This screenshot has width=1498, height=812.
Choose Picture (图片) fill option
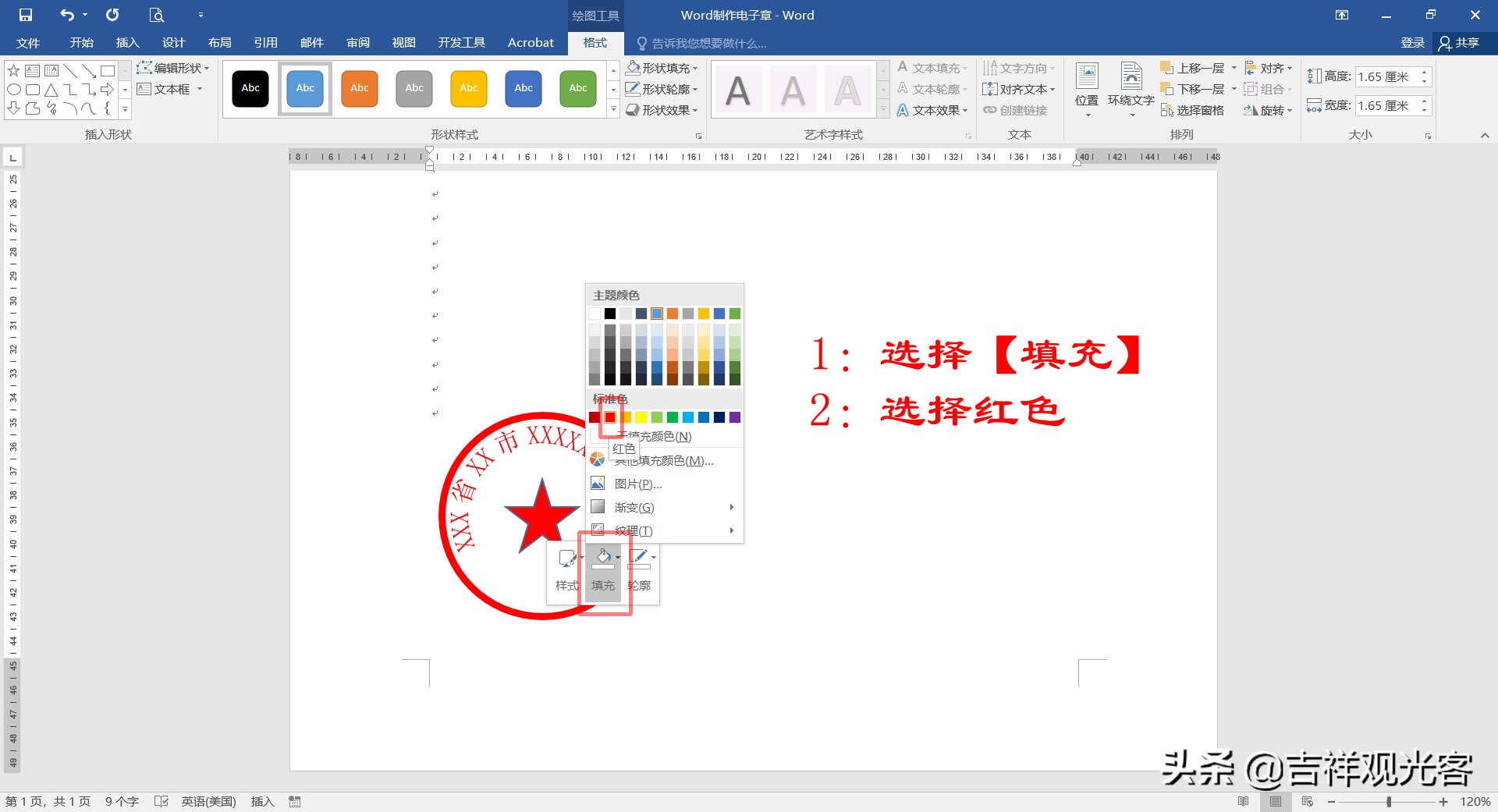coord(665,484)
